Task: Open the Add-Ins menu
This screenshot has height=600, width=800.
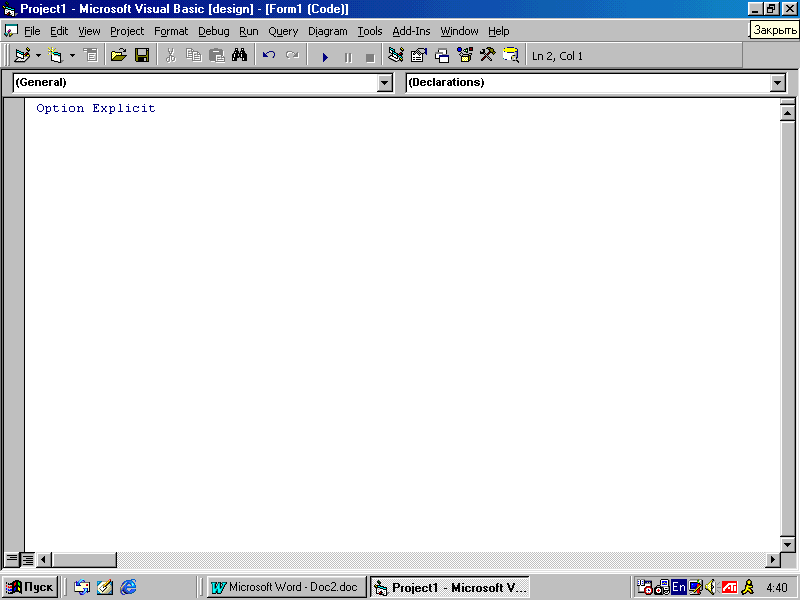Action: click(411, 31)
